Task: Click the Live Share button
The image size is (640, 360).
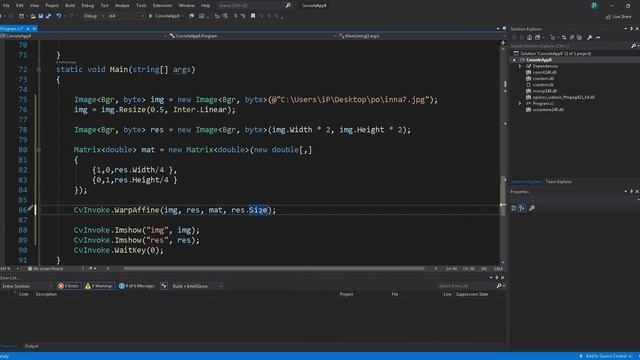Action: (x=618, y=17)
